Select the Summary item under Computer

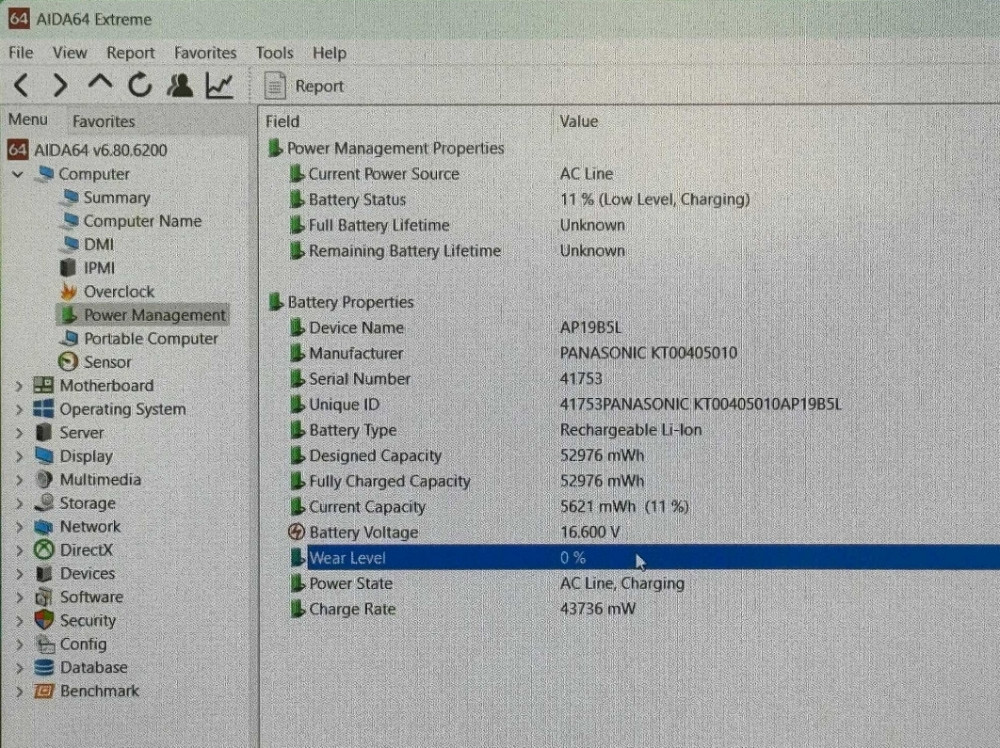pyautogui.click(x=116, y=198)
